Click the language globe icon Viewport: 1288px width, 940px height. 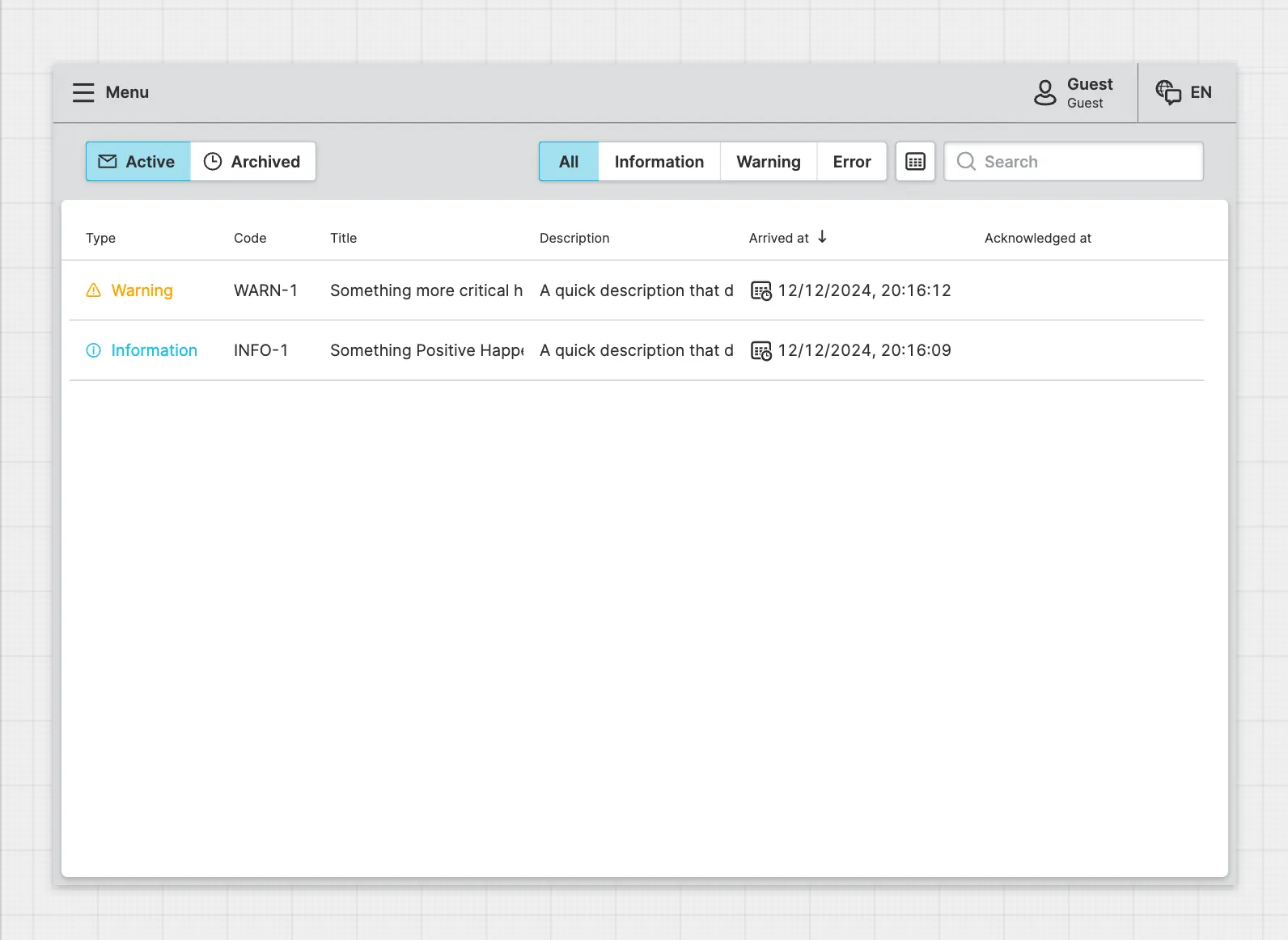1167,92
